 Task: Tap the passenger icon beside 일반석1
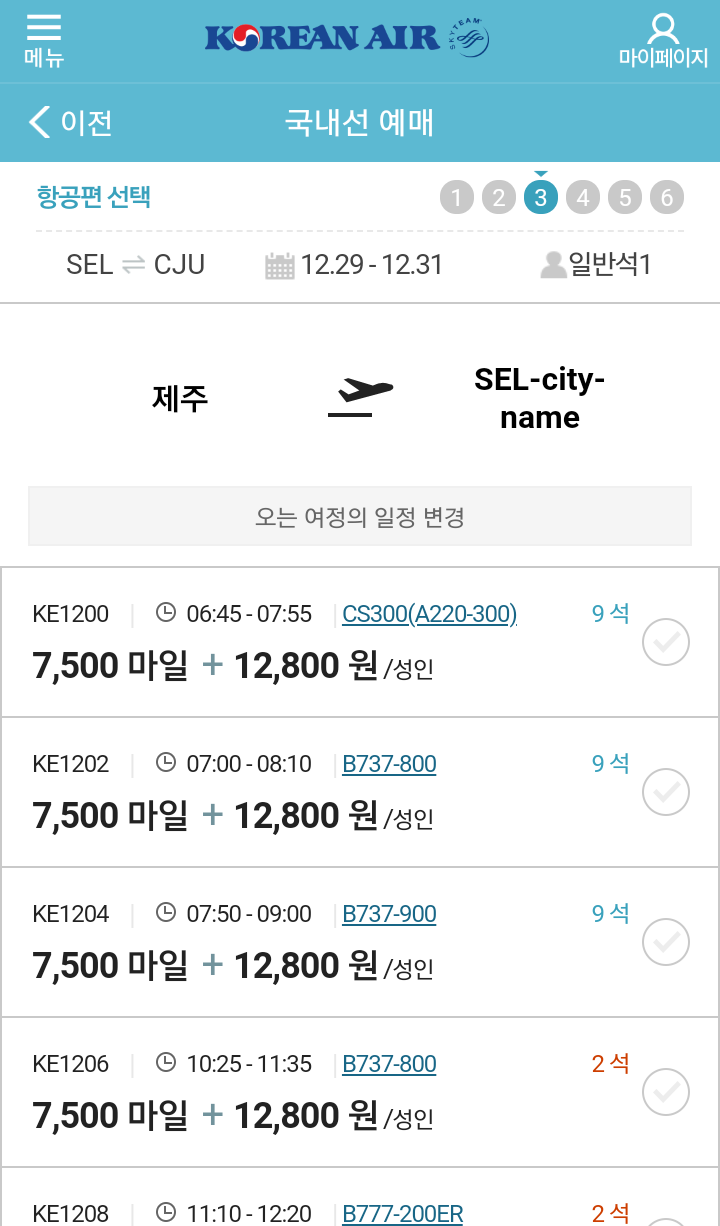(x=553, y=265)
